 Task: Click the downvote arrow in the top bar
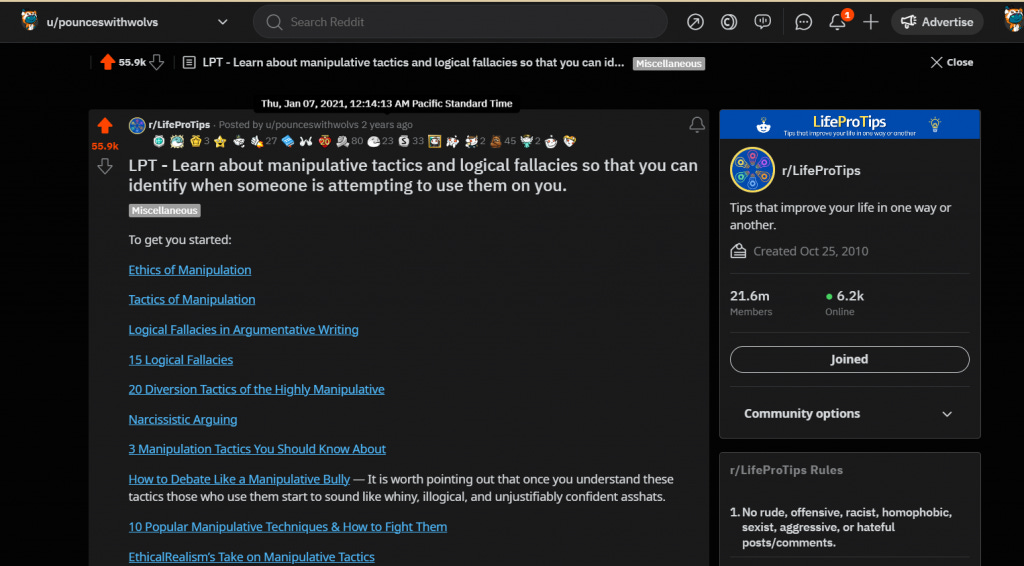click(x=157, y=62)
